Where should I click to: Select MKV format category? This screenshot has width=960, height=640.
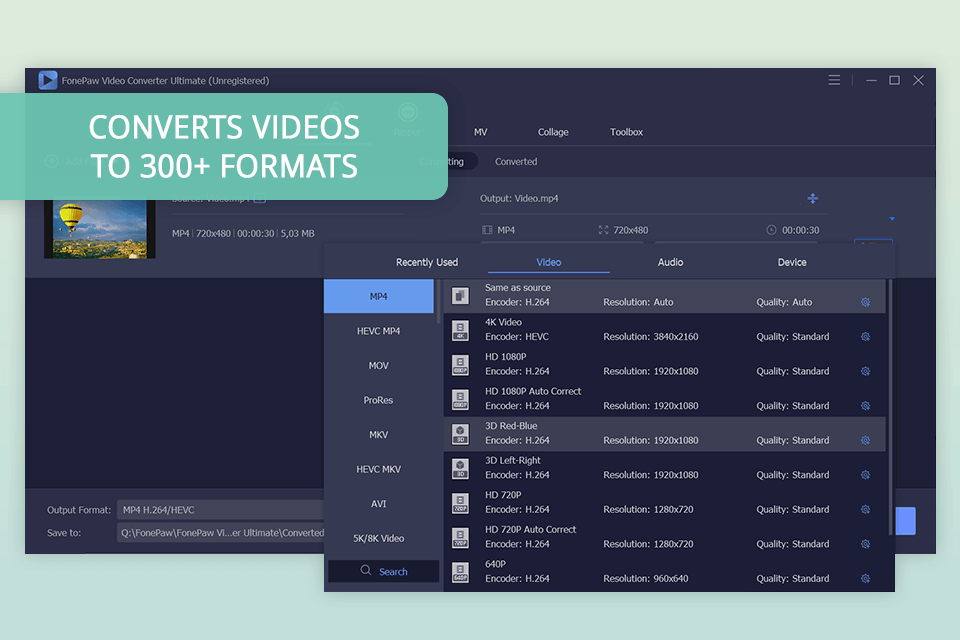point(378,435)
